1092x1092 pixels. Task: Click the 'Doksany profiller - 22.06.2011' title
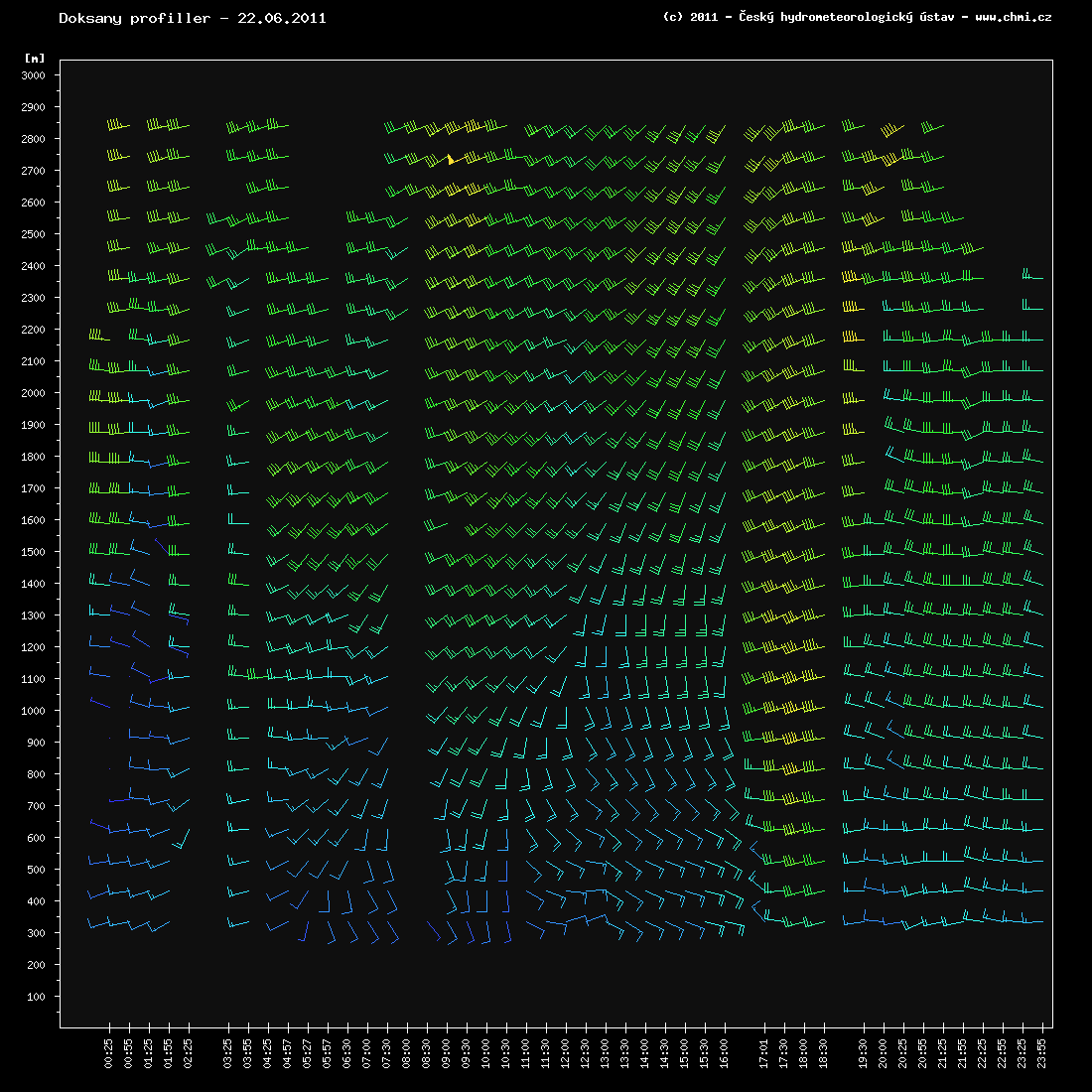click(193, 19)
